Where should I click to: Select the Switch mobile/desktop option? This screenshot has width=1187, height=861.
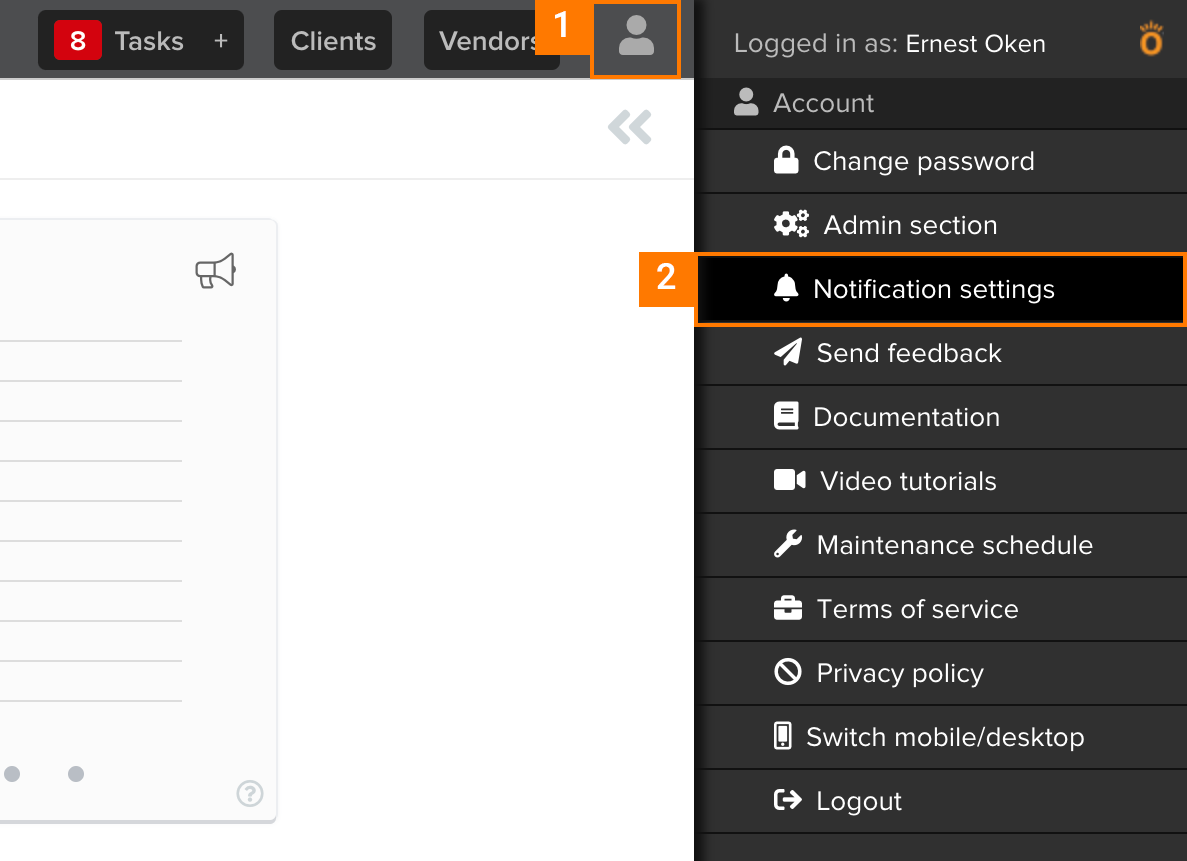click(x=945, y=737)
